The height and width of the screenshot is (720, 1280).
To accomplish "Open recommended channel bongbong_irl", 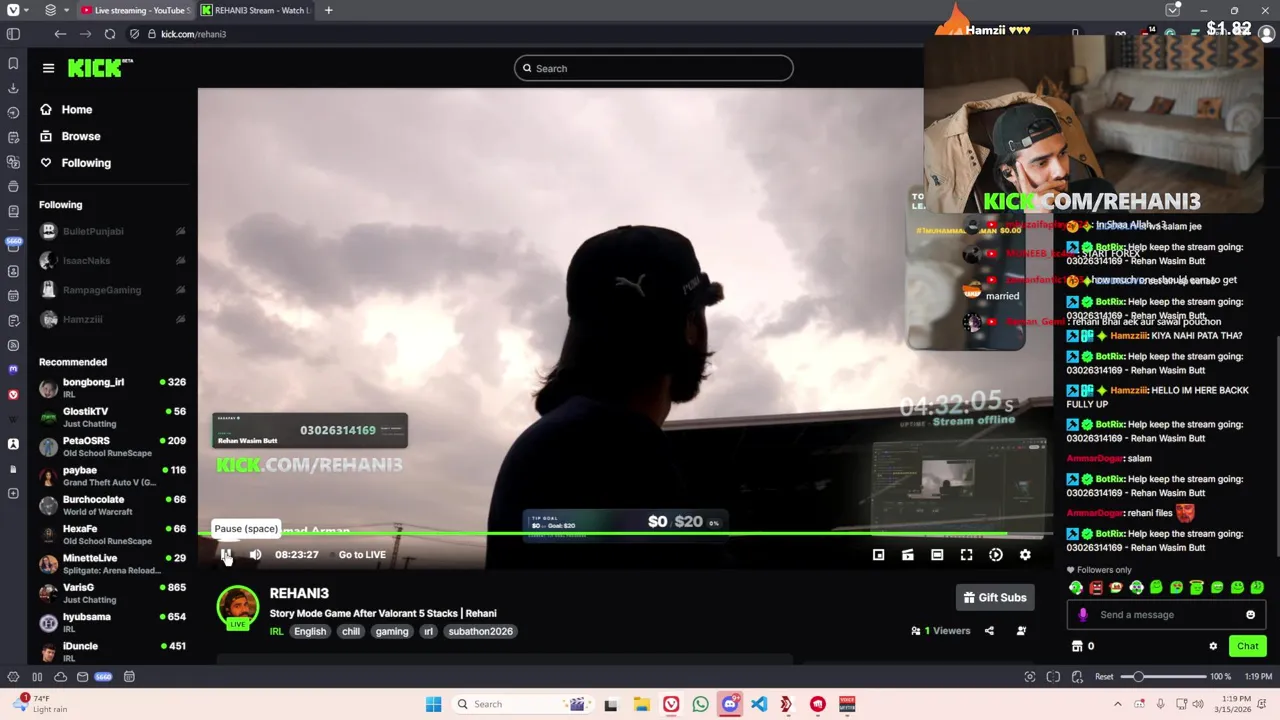I will point(112,388).
